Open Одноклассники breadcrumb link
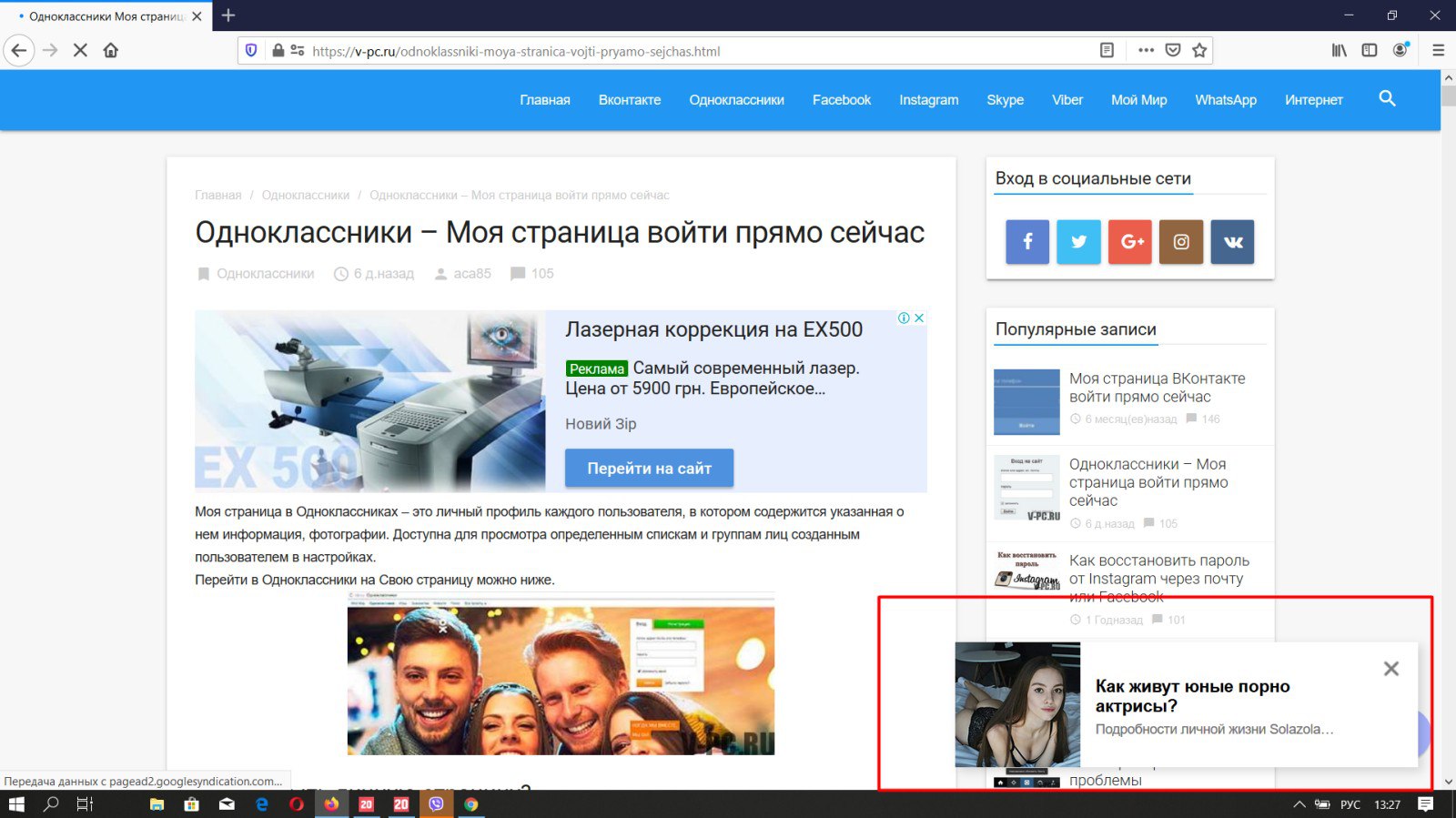 tap(306, 195)
